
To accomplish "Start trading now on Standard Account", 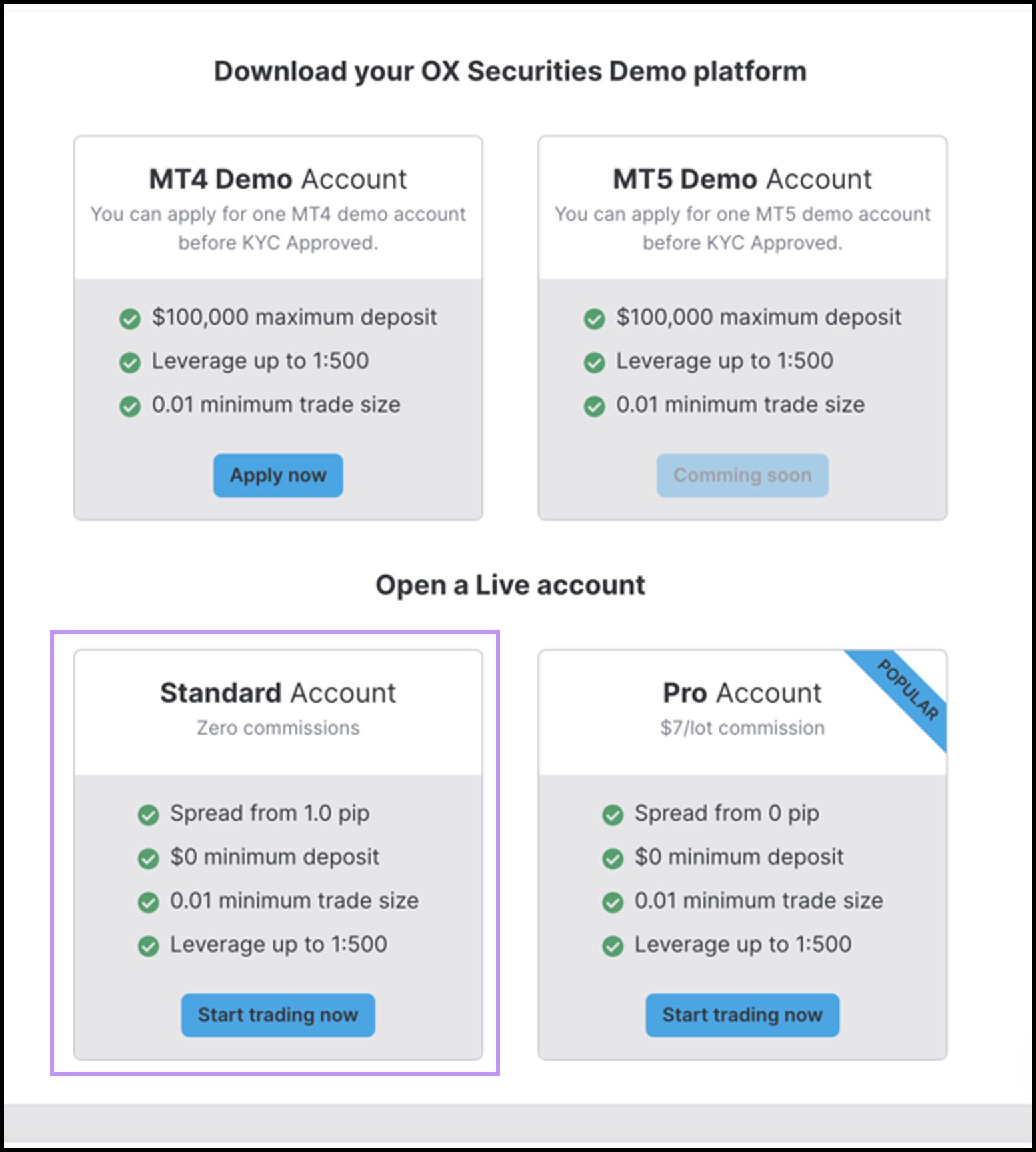I will [x=278, y=1015].
